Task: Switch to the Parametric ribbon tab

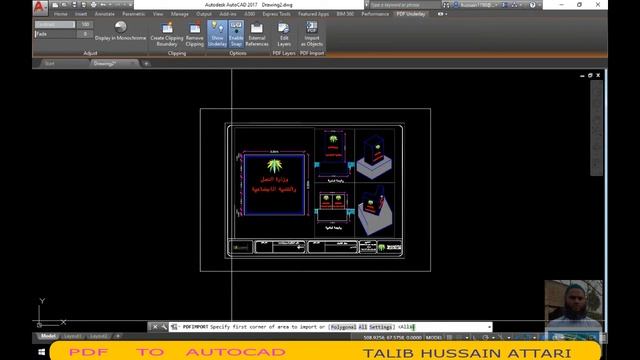Action: [133, 14]
